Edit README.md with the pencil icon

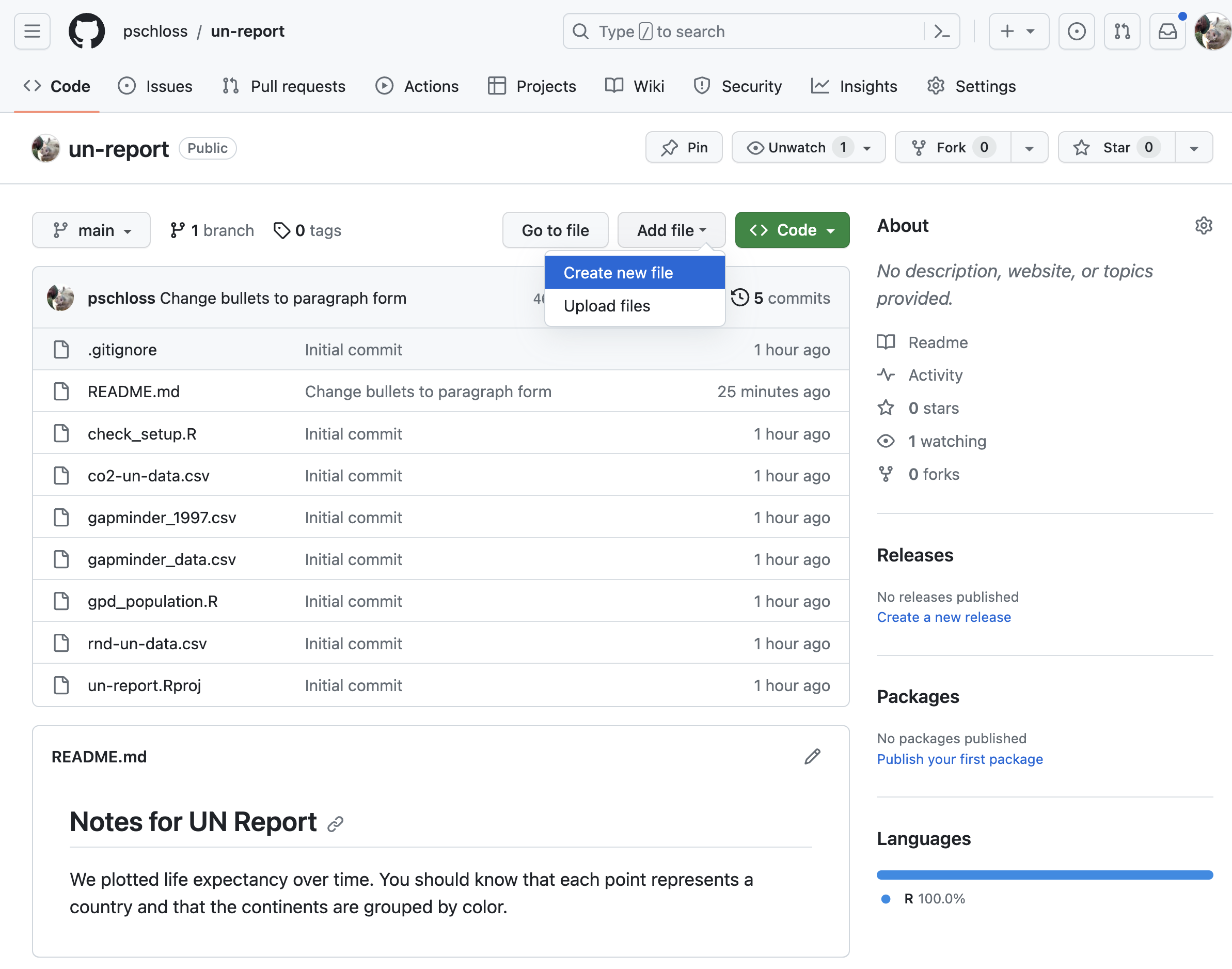click(812, 756)
